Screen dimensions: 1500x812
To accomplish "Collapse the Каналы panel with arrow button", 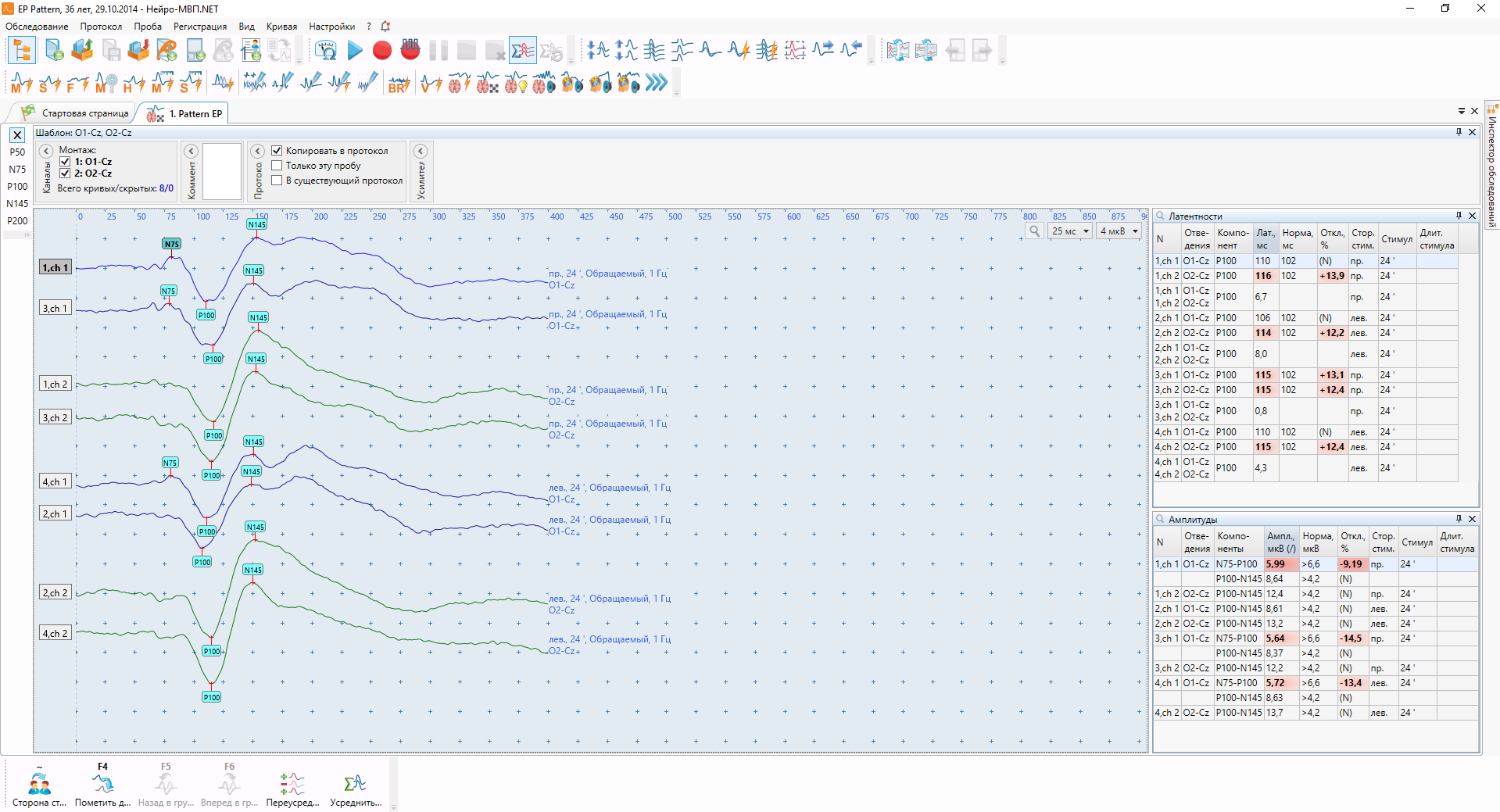I will 46,151.
